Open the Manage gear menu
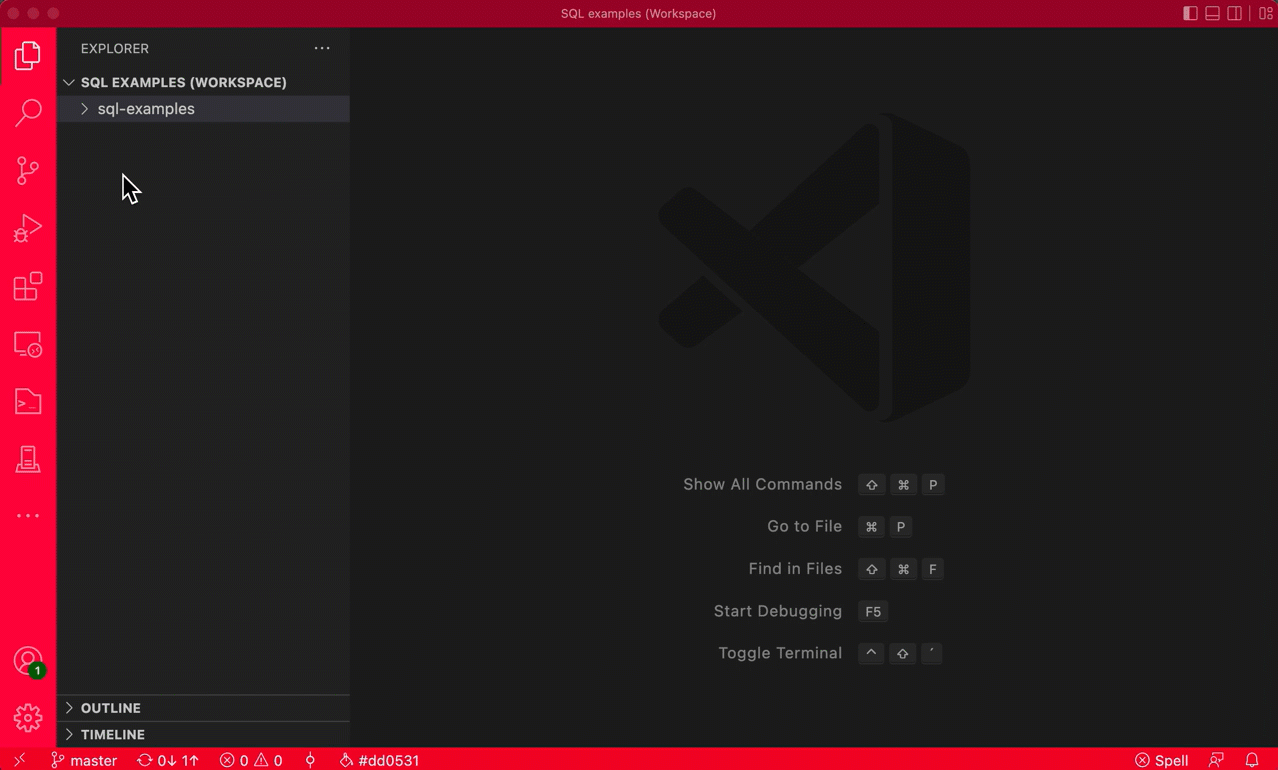The width and height of the screenshot is (1278, 770). click(x=28, y=718)
